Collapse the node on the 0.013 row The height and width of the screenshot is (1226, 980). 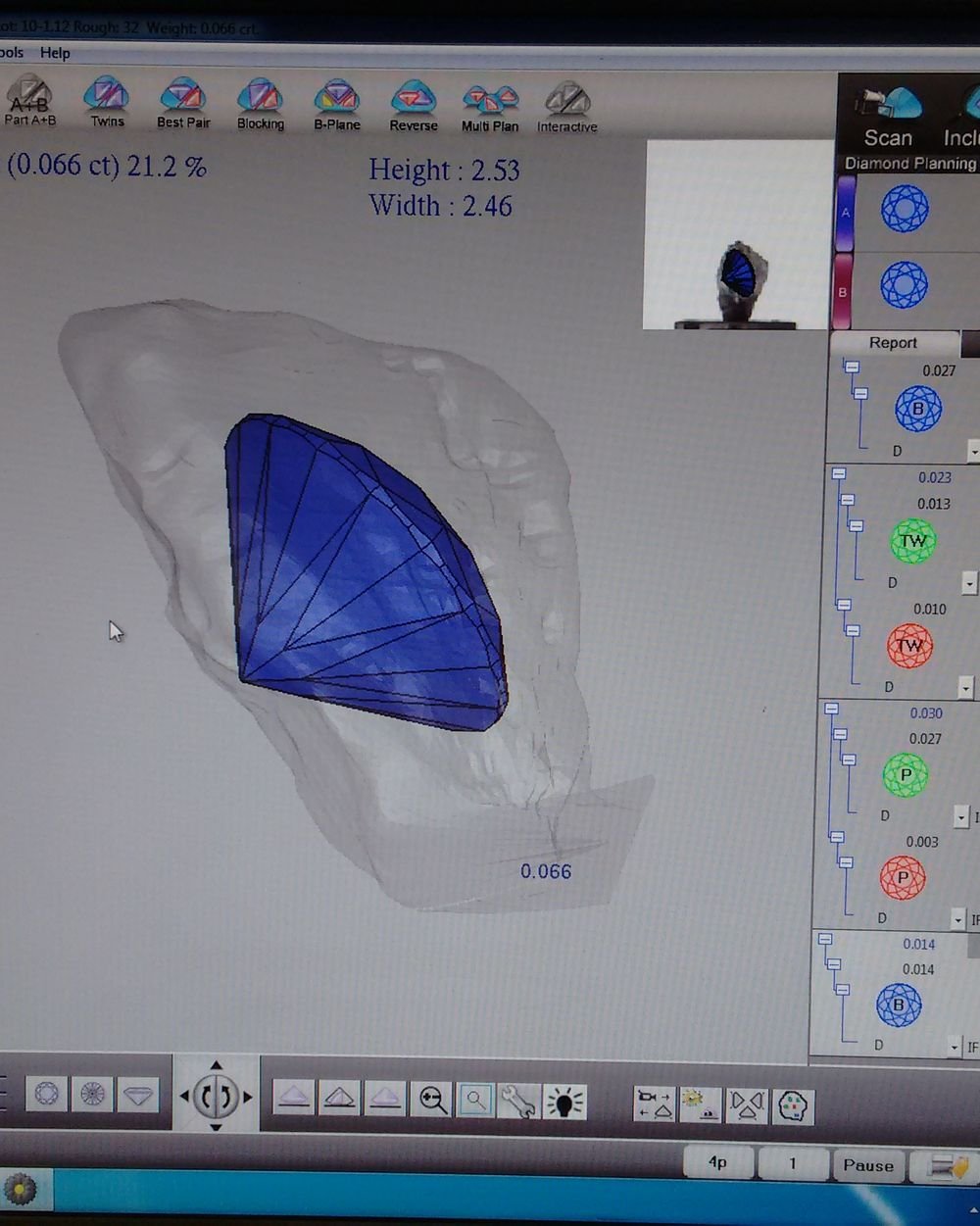[x=848, y=500]
